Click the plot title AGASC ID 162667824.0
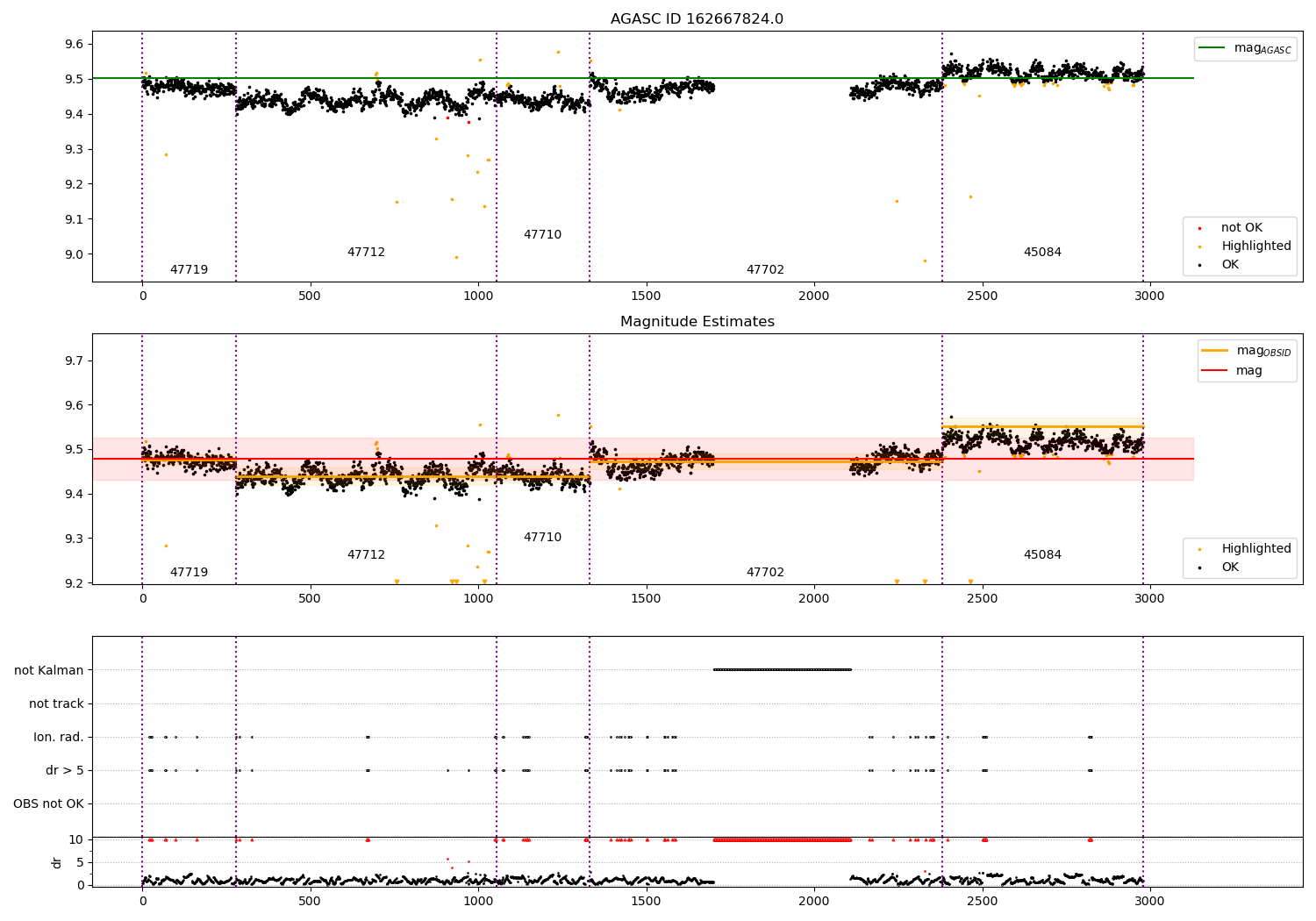 tap(697, 19)
